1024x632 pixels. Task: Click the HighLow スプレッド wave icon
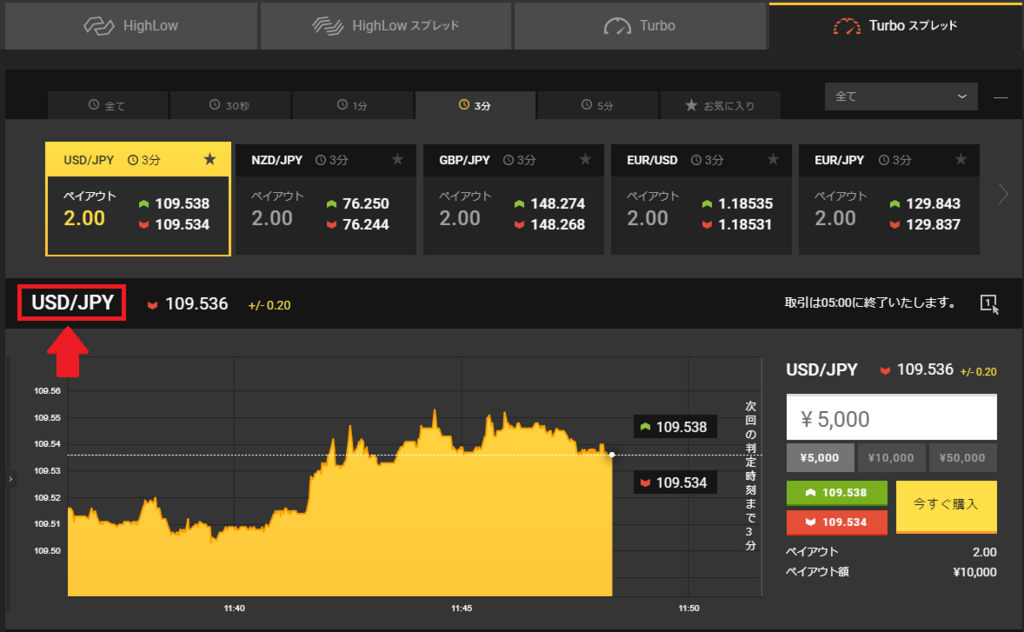pos(328,26)
